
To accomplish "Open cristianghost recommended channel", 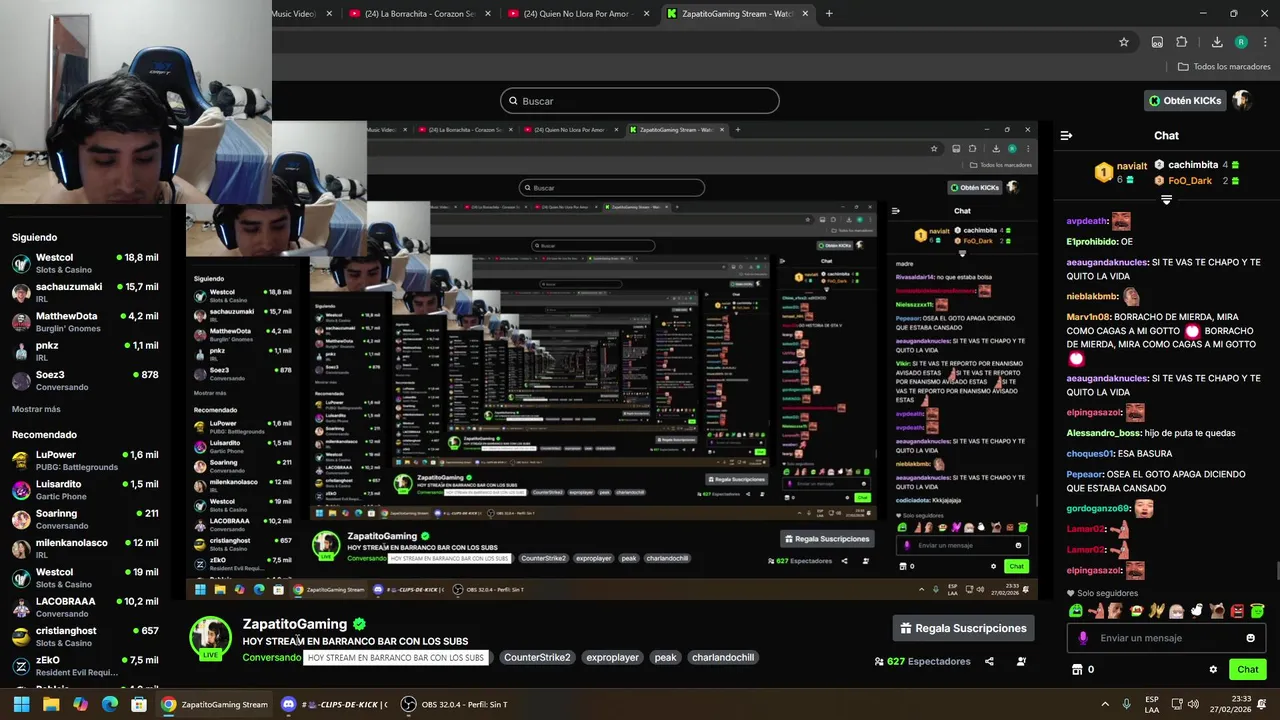I will 85,637.
